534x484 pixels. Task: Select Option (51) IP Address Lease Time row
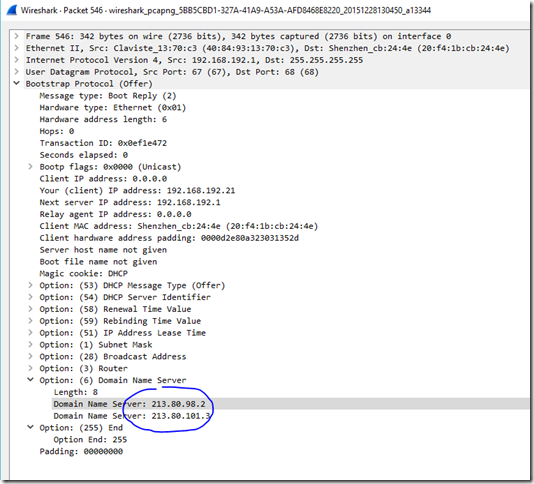coord(123,333)
